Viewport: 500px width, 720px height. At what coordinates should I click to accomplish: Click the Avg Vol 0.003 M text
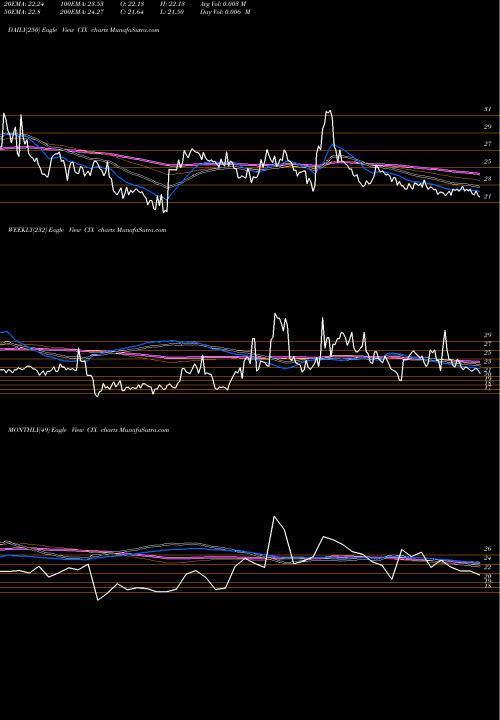[223, 4]
